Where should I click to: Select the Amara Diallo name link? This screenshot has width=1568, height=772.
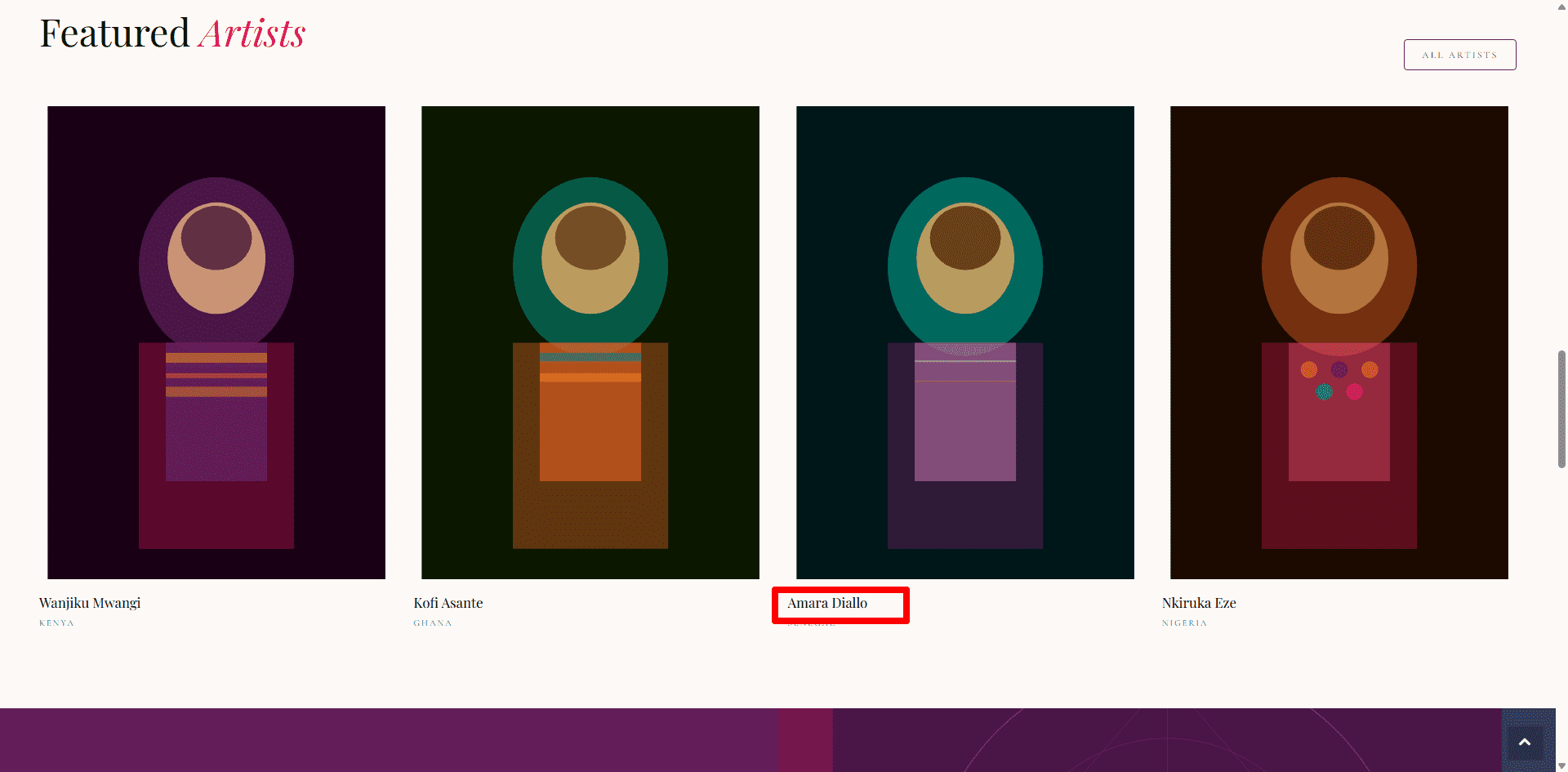click(827, 603)
